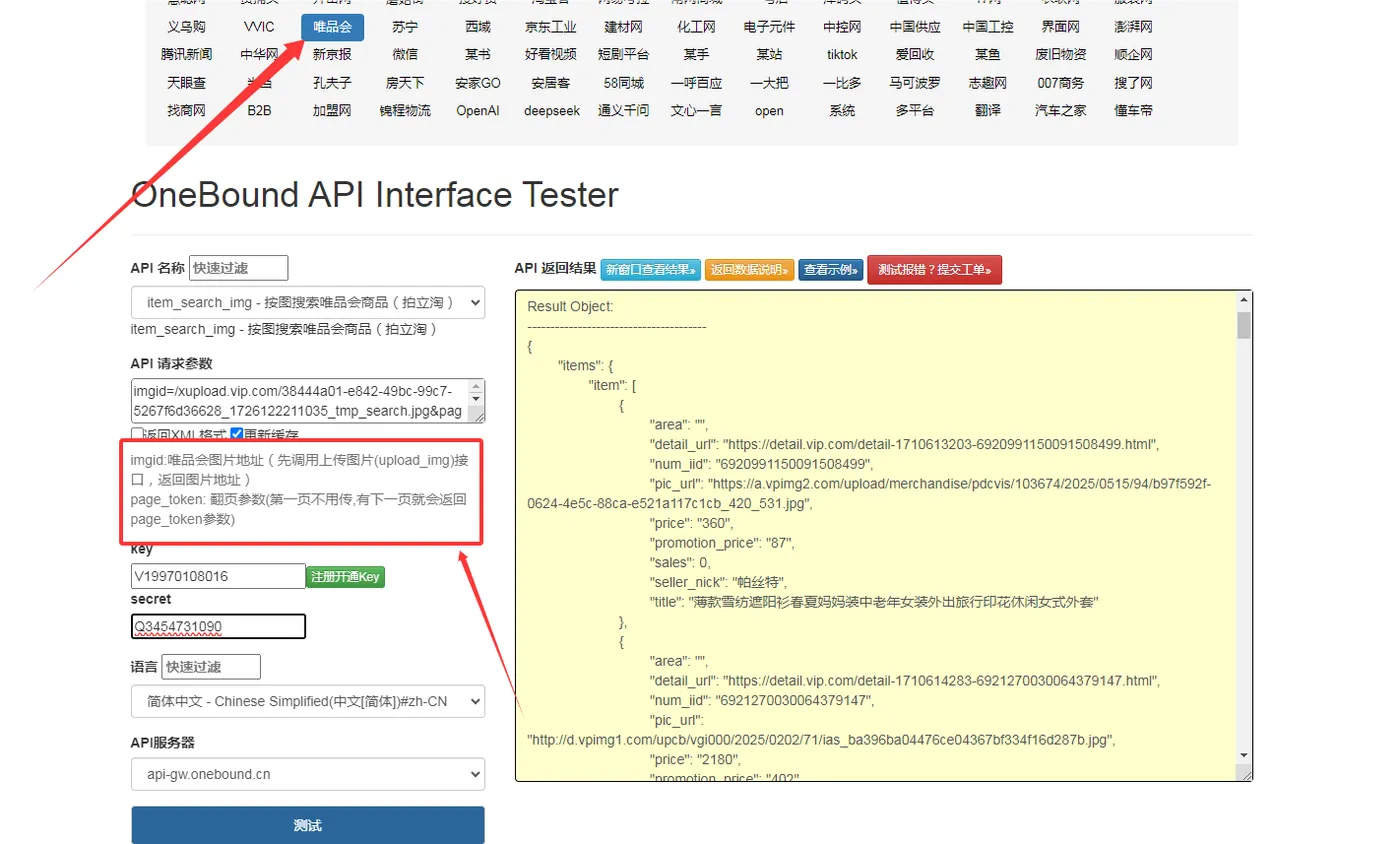Select the 废旧物资 tab
This screenshot has width=1400, height=844.
click(1060, 55)
